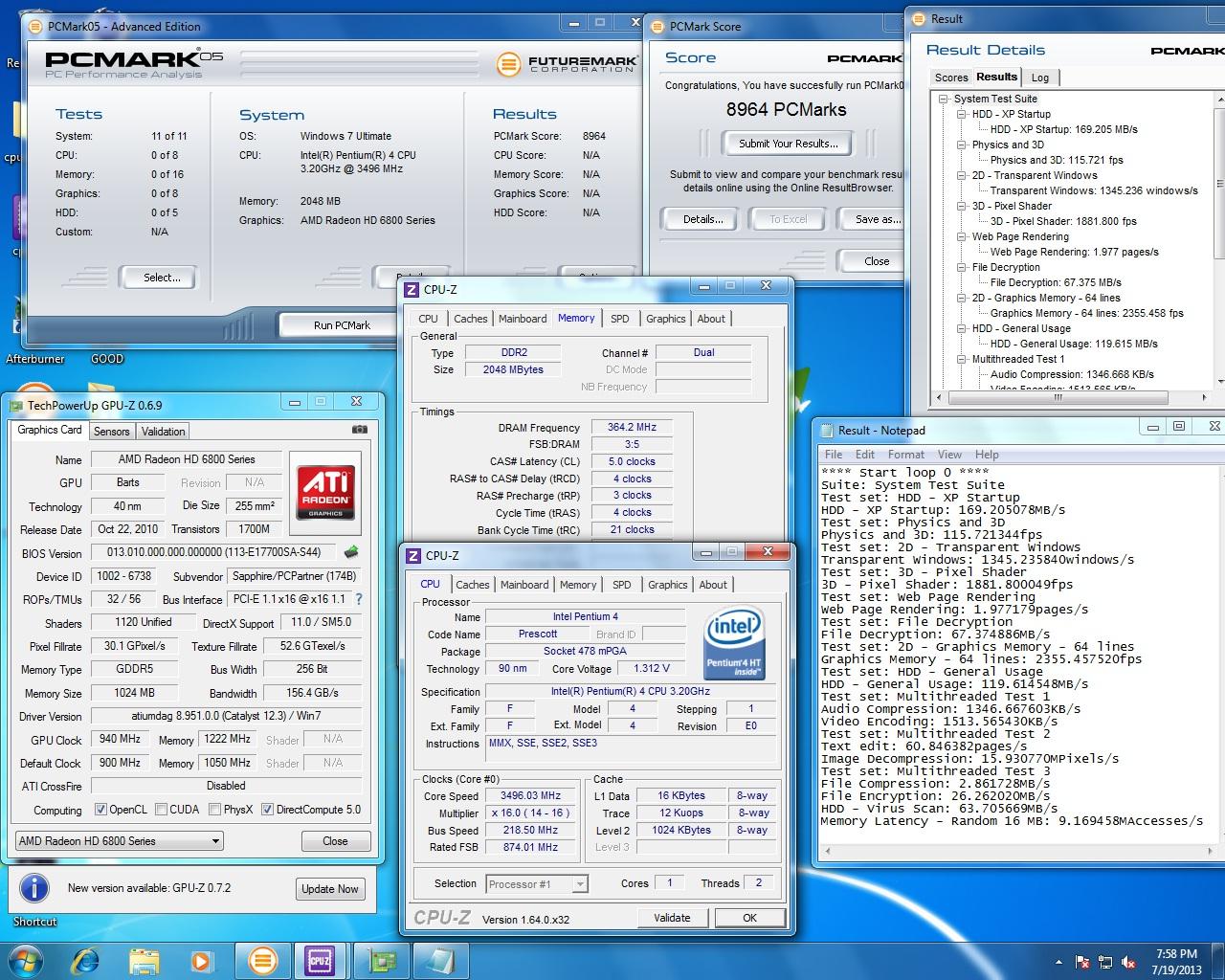Screen dimensions: 1225x980
Task: Click GPU-Z title bar icon
Action: click(16, 405)
